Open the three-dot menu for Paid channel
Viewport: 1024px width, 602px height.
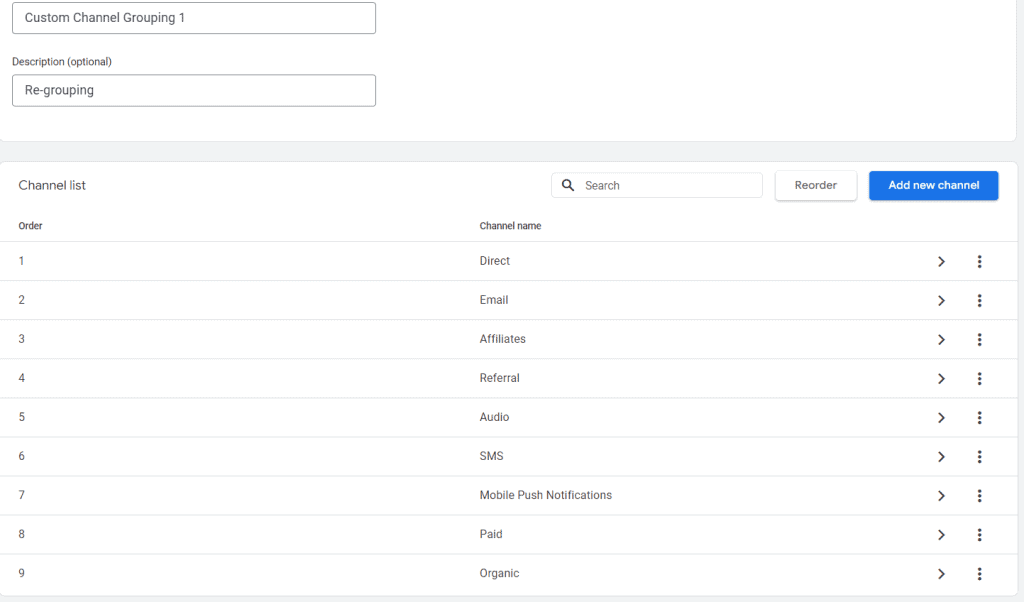coord(980,534)
